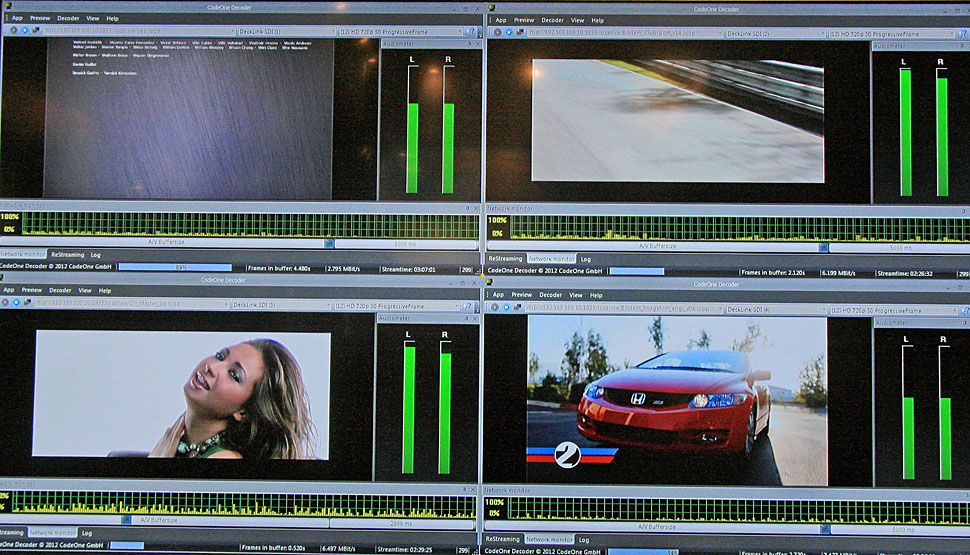970x555 pixels.
Task: Click the car video preview in bottom-right window
Action: (677, 400)
